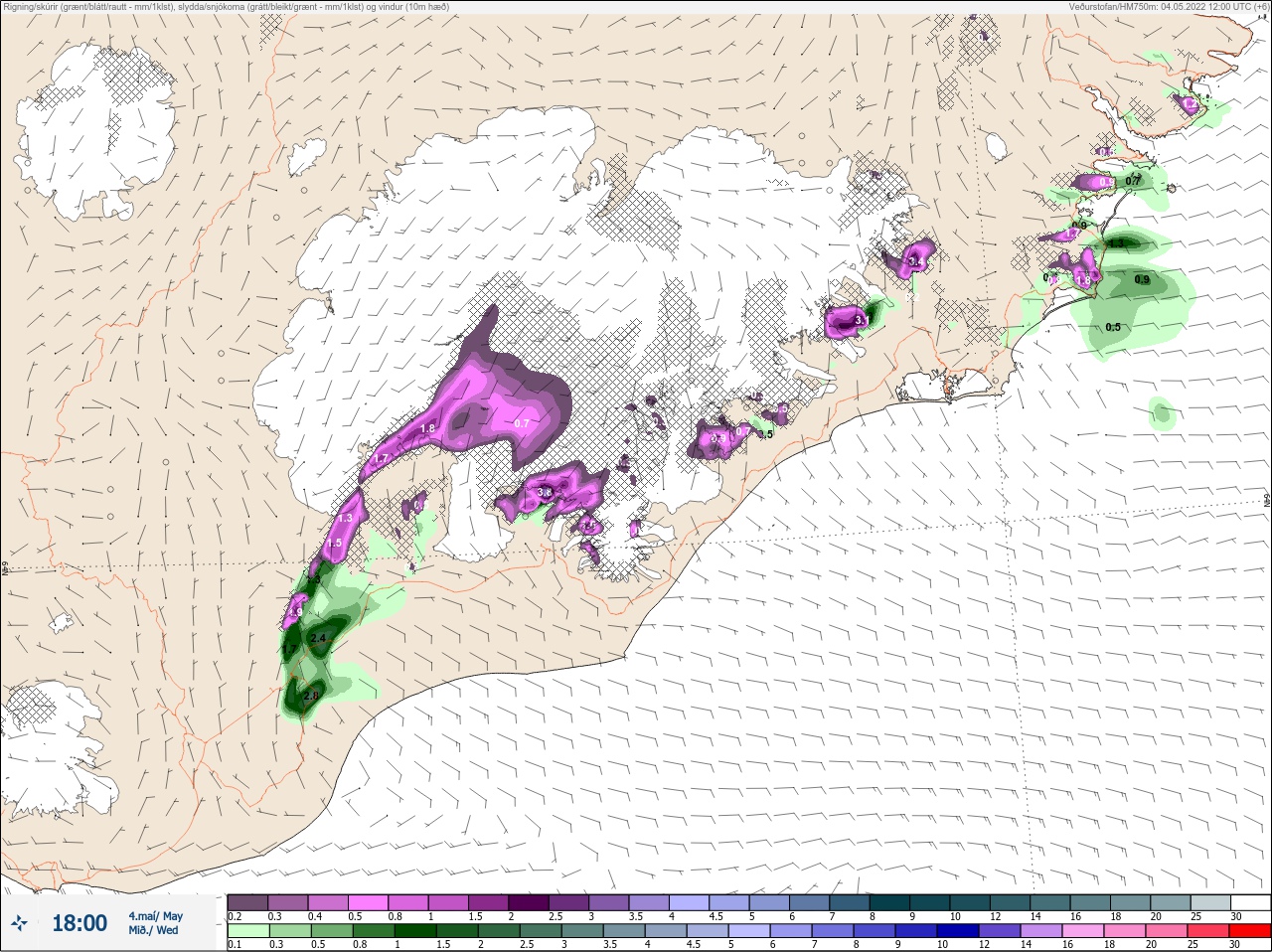
Task: Click the Veðurstofan wind-star logo icon
Action: click(x=20, y=923)
